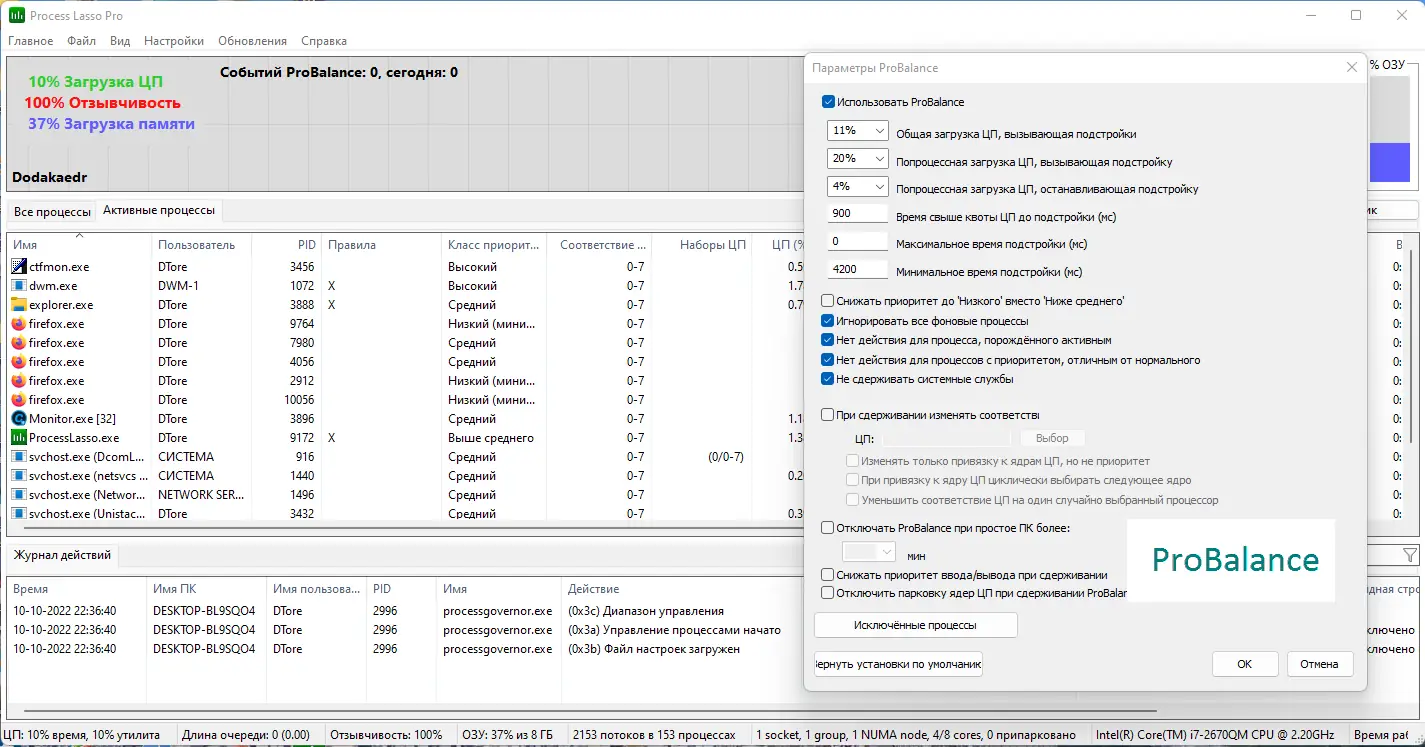Click the Process Lasso Pro title bar icon
The height and width of the screenshot is (747, 1425).
tap(16, 16)
